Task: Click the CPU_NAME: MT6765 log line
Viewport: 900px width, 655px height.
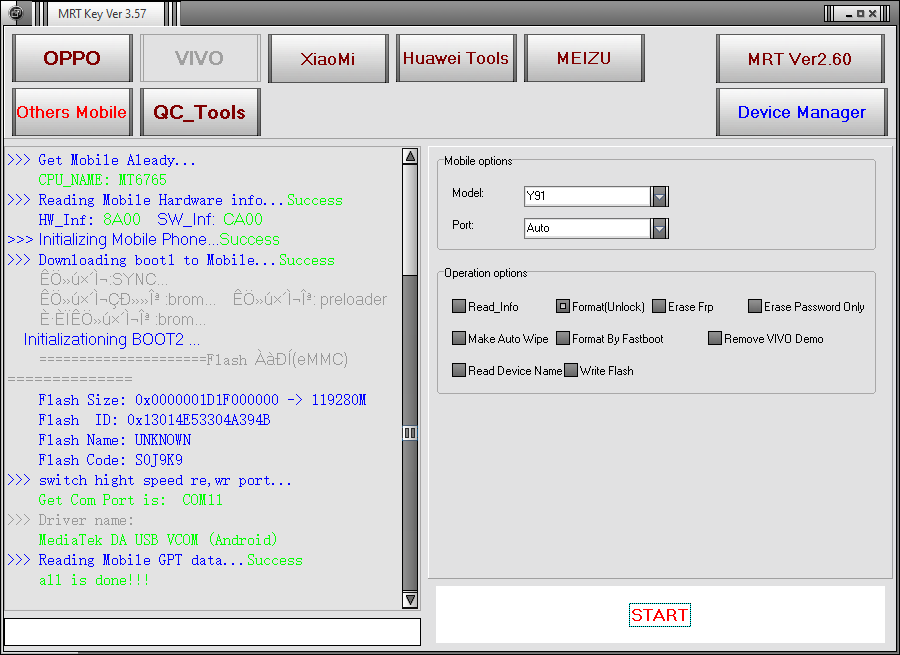Action: pyautogui.click(x=102, y=180)
